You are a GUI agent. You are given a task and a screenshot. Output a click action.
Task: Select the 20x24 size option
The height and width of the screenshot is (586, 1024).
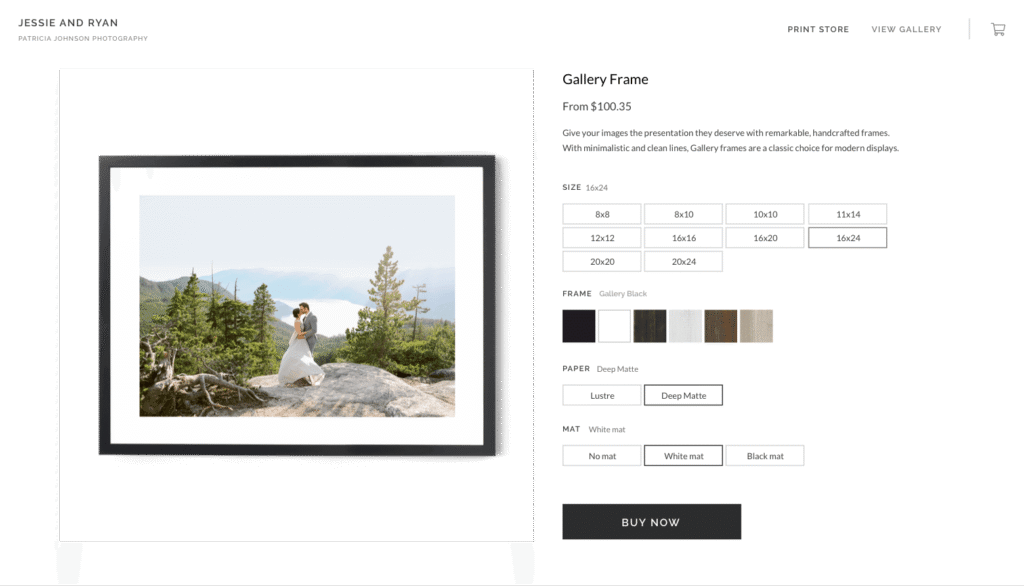coord(683,261)
